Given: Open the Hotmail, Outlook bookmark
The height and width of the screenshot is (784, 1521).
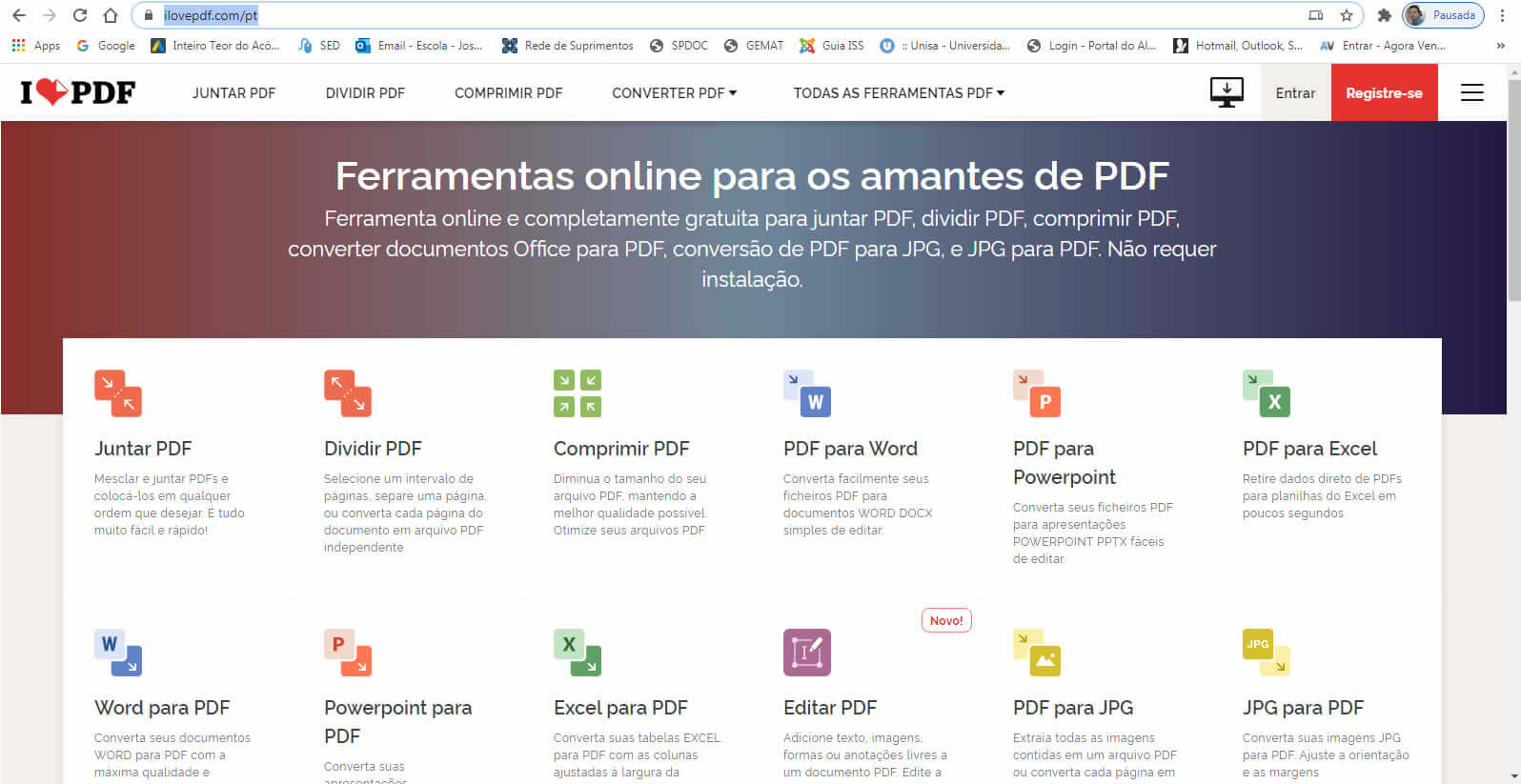Looking at the screenshot, I should (x=1238, y=46).
